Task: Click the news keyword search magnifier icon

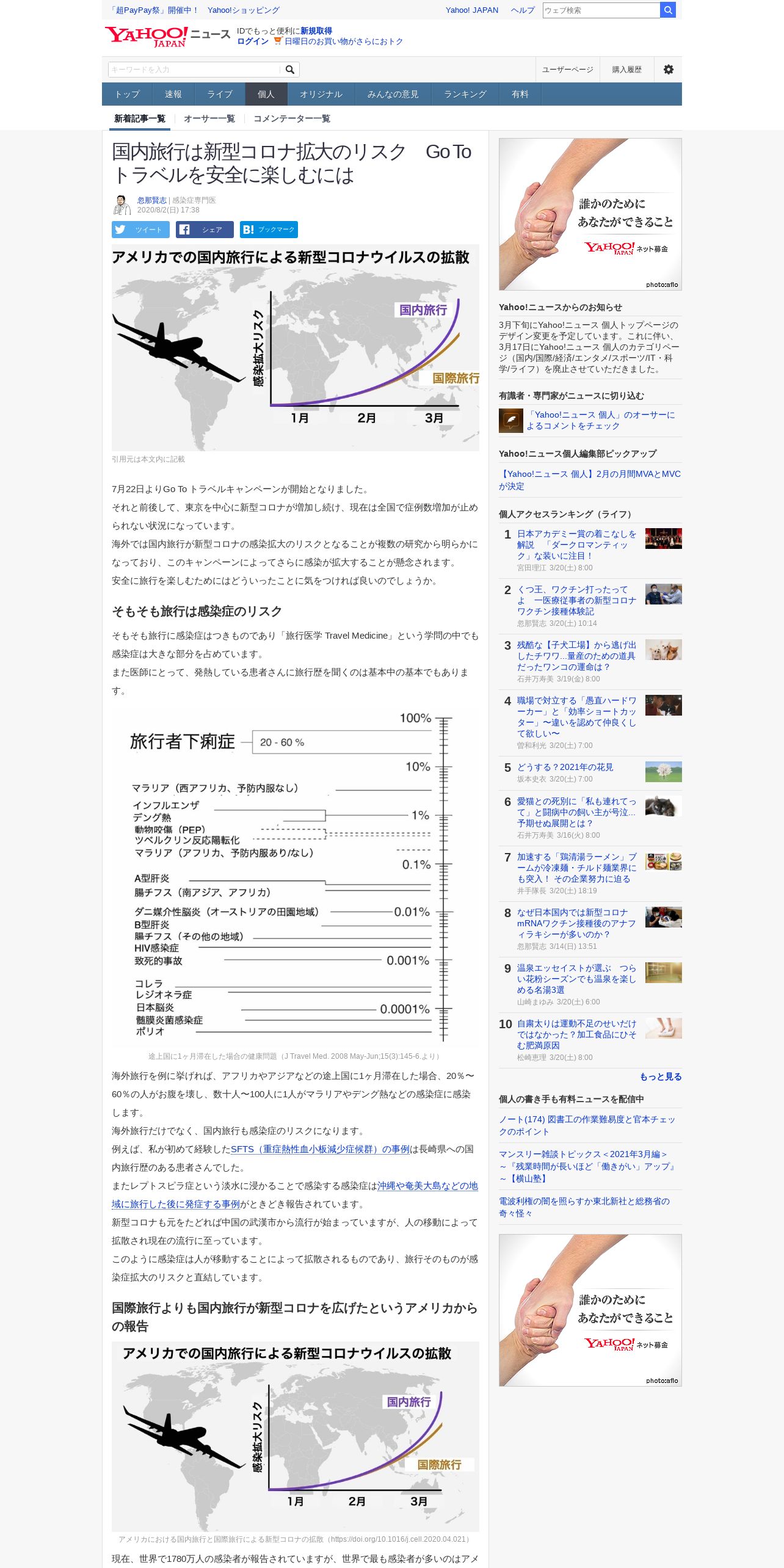Action: pyautogui.click(x=290, y=70)
